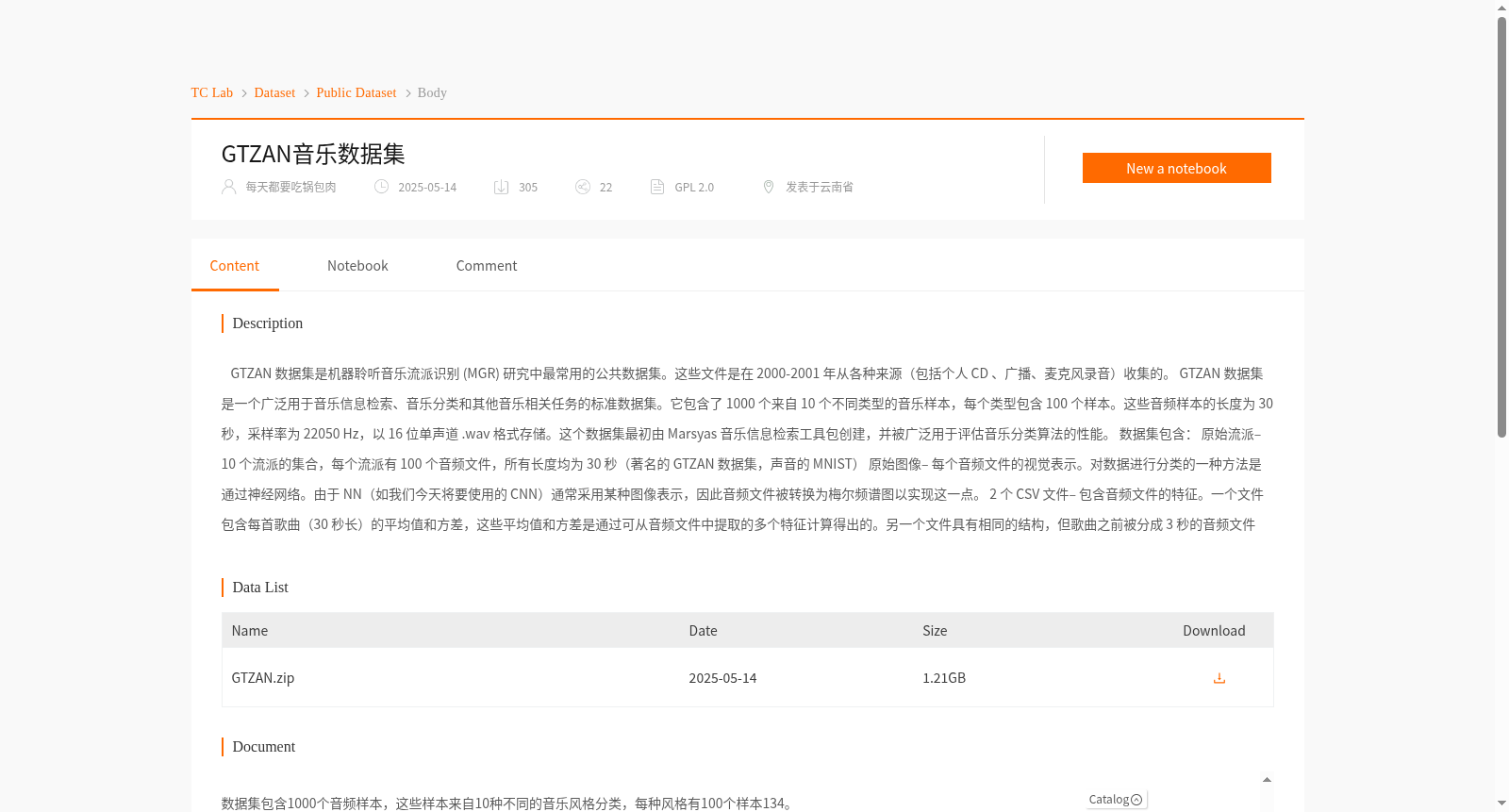
Task: Click the Description section heading
Action: point(268,323)
